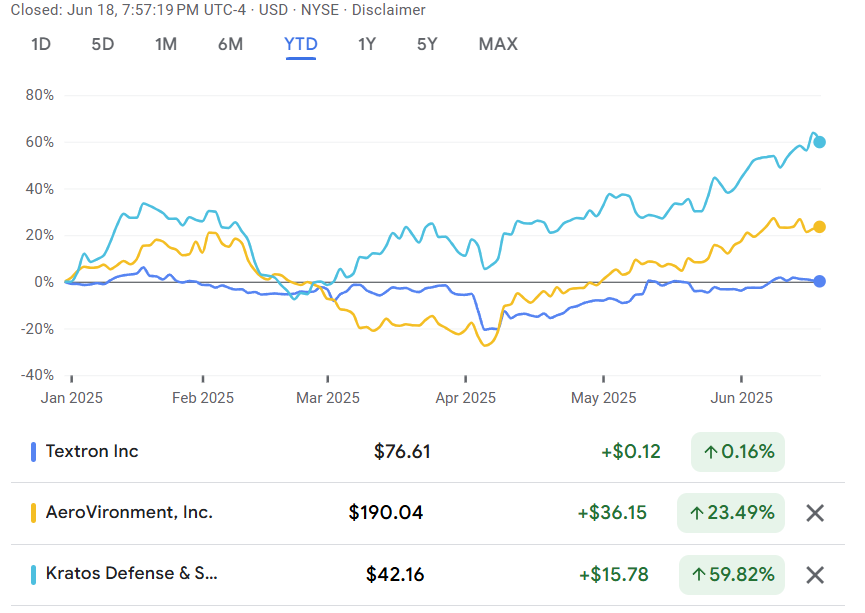The height and width of the screenshot is (613, 865).
Task: Remove AeroVironment from the comparison
Action: [815, 513]
